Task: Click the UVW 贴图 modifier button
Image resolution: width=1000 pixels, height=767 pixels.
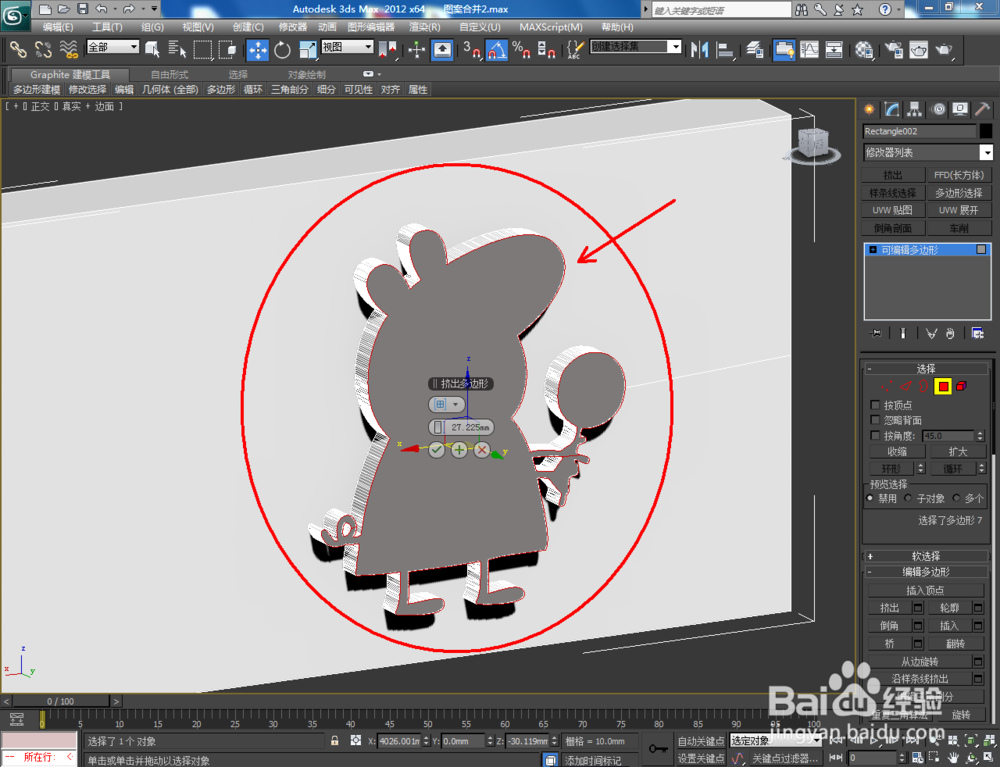Action: click(892, 210)
